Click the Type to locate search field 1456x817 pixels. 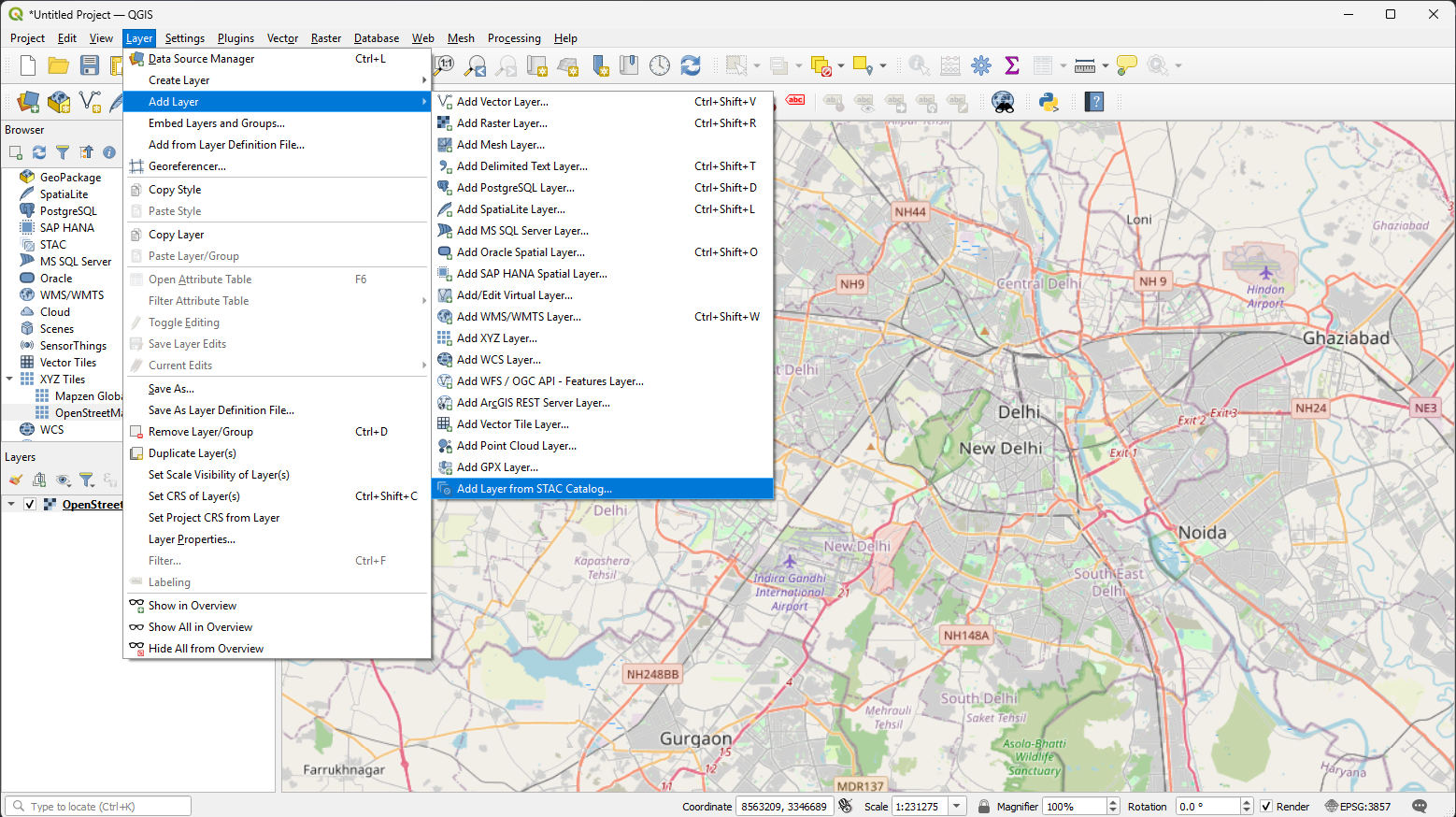click(98, 807)
